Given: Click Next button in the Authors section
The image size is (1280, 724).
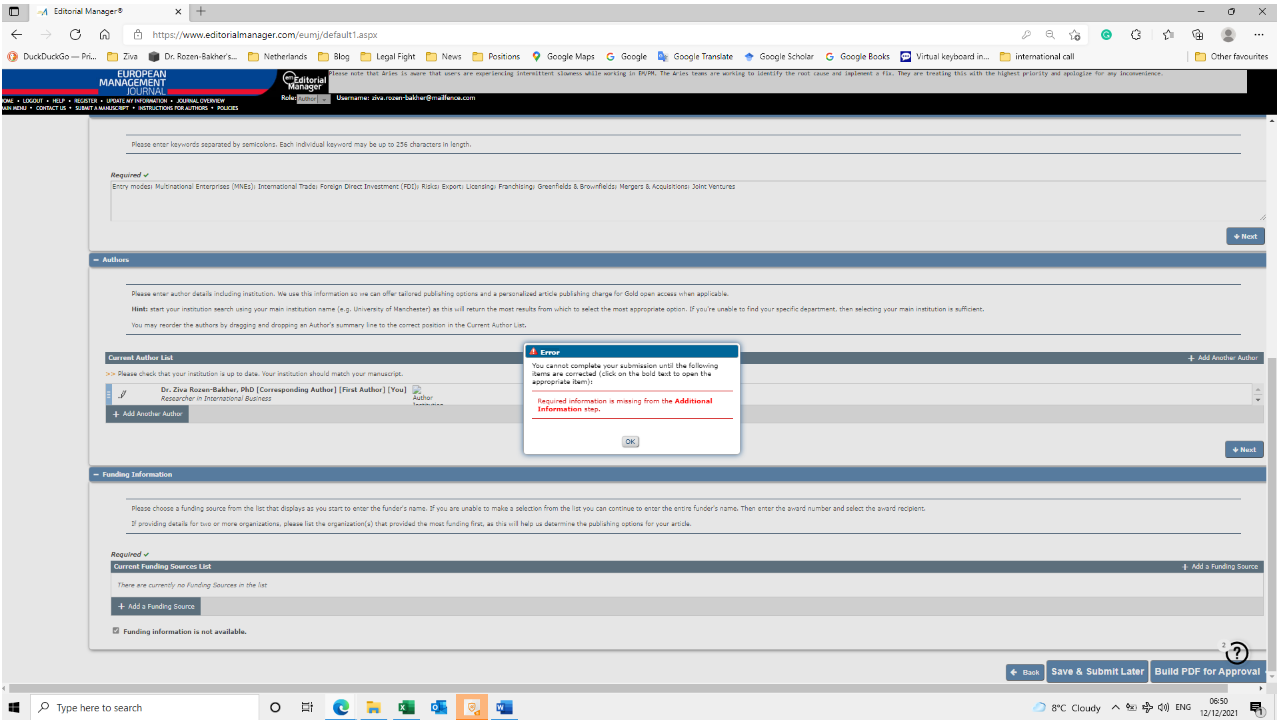Looking at the screenshot, I should 1244,450.
